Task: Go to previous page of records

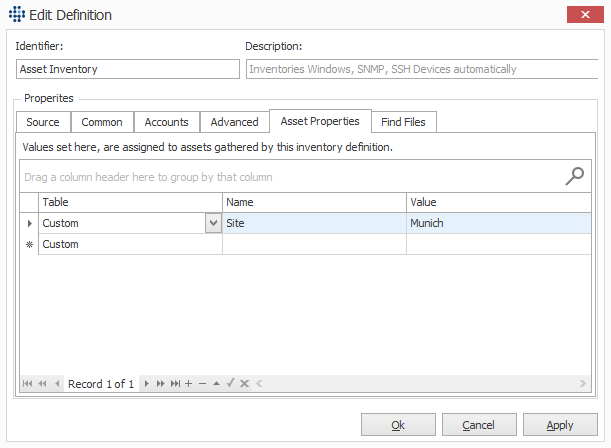Action: coord(42,384)
